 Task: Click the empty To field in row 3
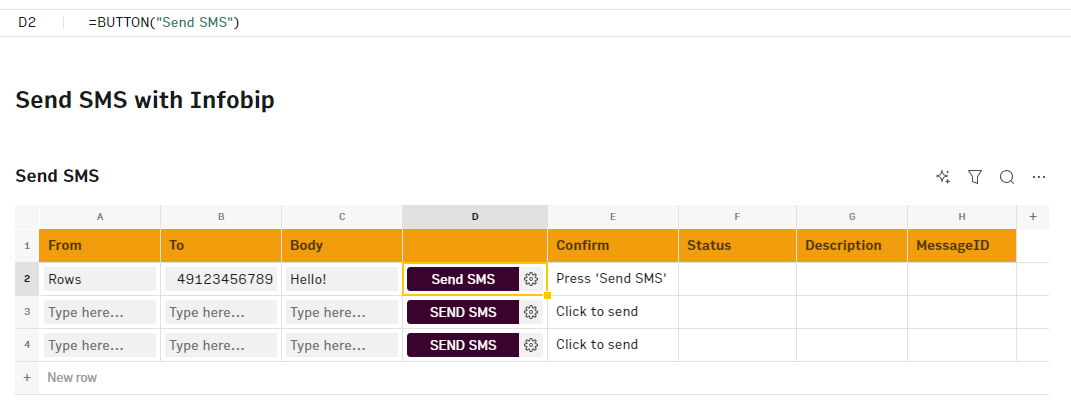(x=221, y=312)
